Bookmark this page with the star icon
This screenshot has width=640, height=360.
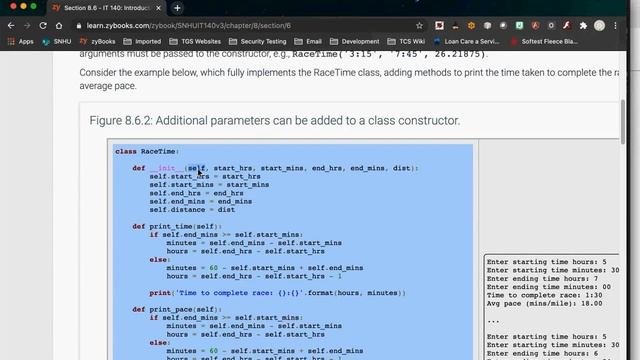point(419,25)
